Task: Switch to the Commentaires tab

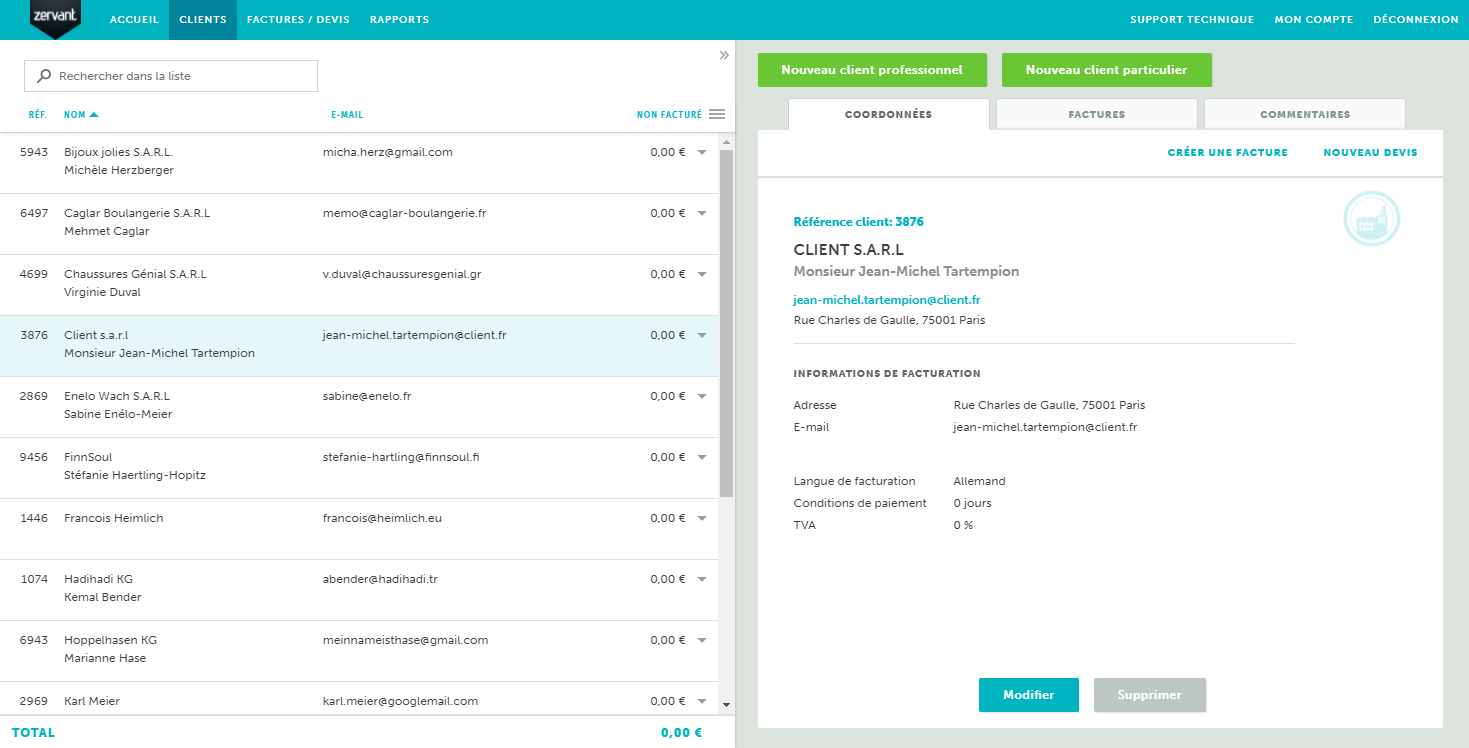Action: 1305,114
